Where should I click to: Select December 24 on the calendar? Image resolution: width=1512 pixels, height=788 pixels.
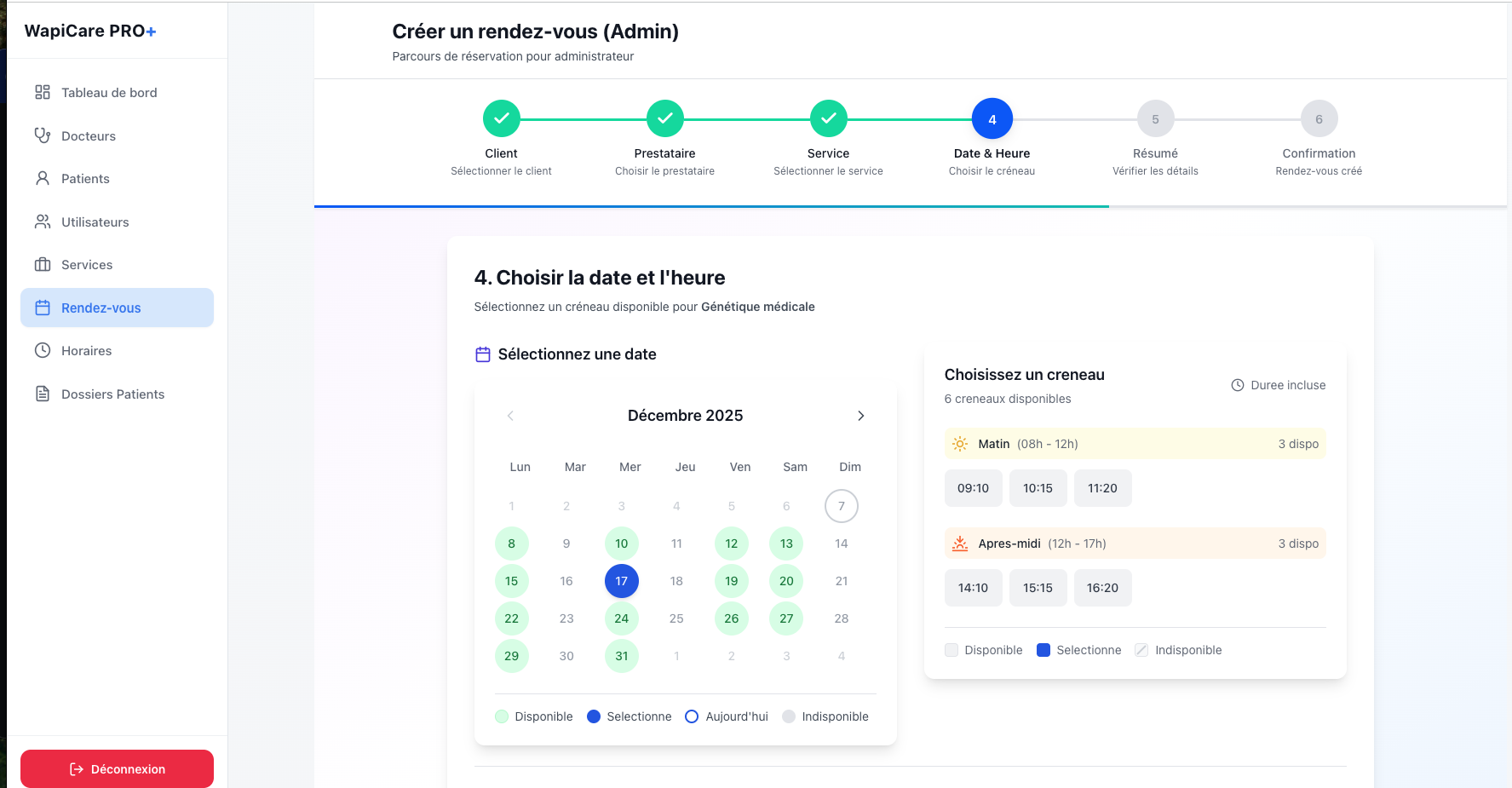pyautogui.click(x=621, y=618)
